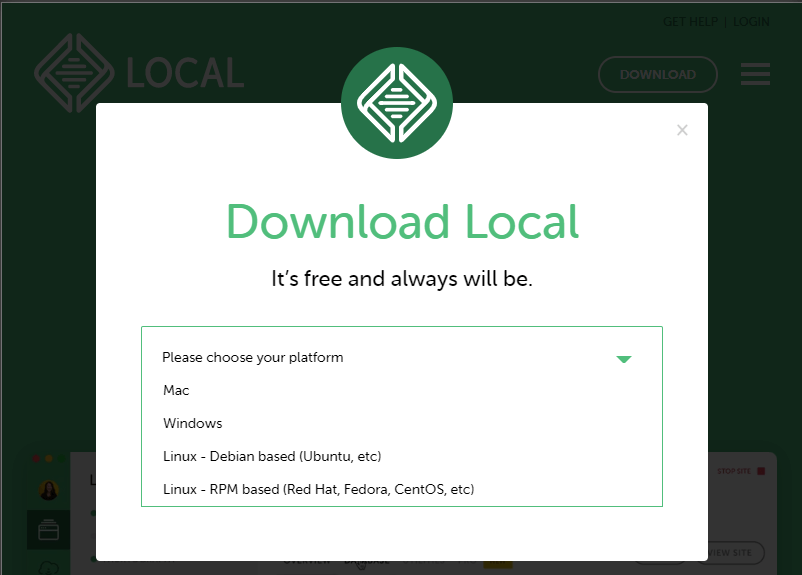Click 'Download Local' heading text
The width and height of the screenshot is (802, 575).
[x=402, y=222]
